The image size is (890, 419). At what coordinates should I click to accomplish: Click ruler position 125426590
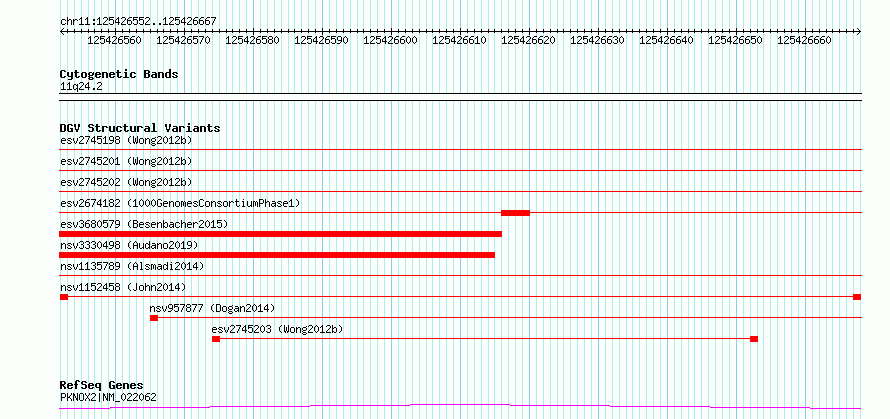coord(321,40)
